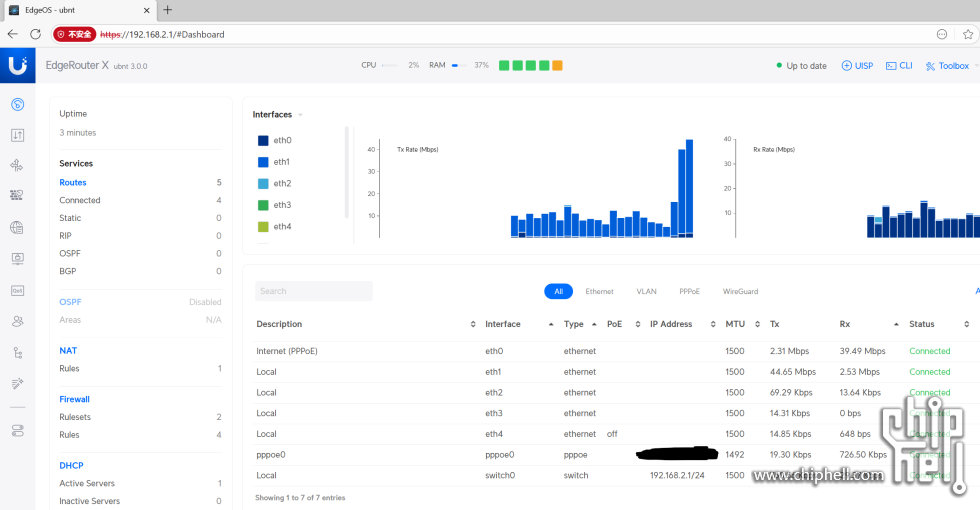Click the 'pppoe0' description cell
980x510 pixels.
[x=271, y=455]
